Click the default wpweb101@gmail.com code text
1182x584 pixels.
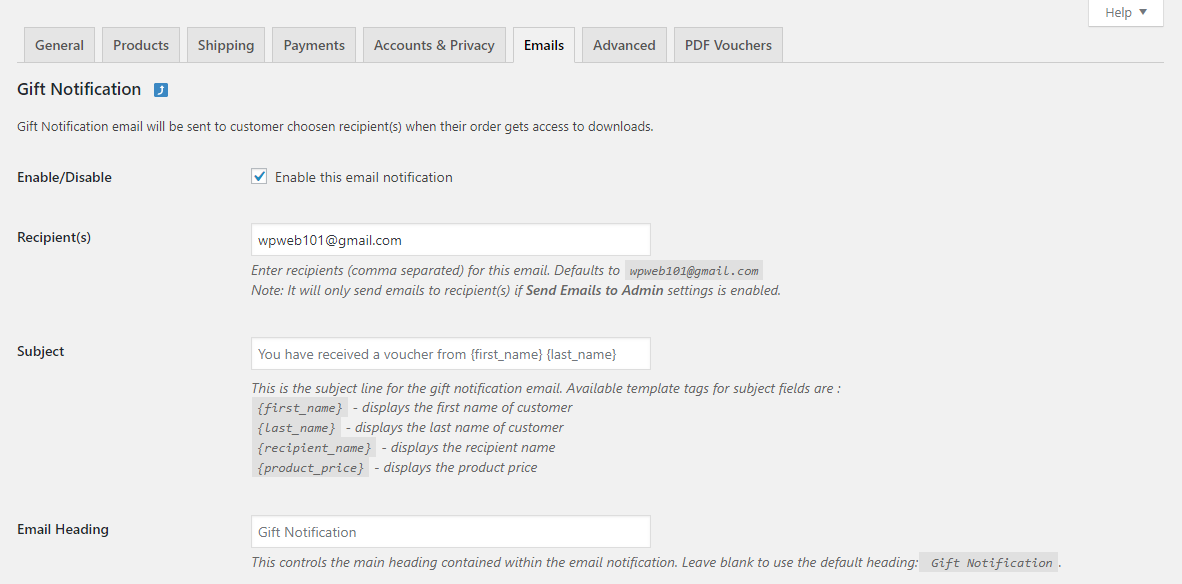point(694,271)
